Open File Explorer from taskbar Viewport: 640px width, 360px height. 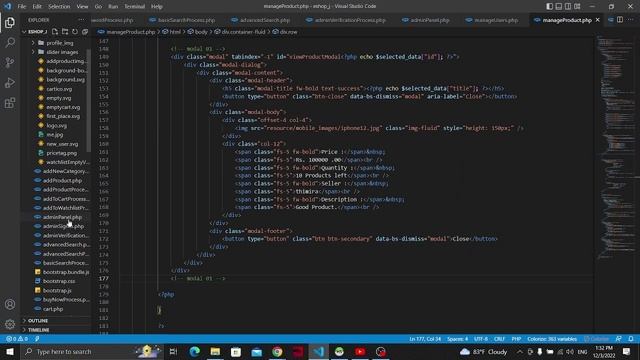point(216,351)
